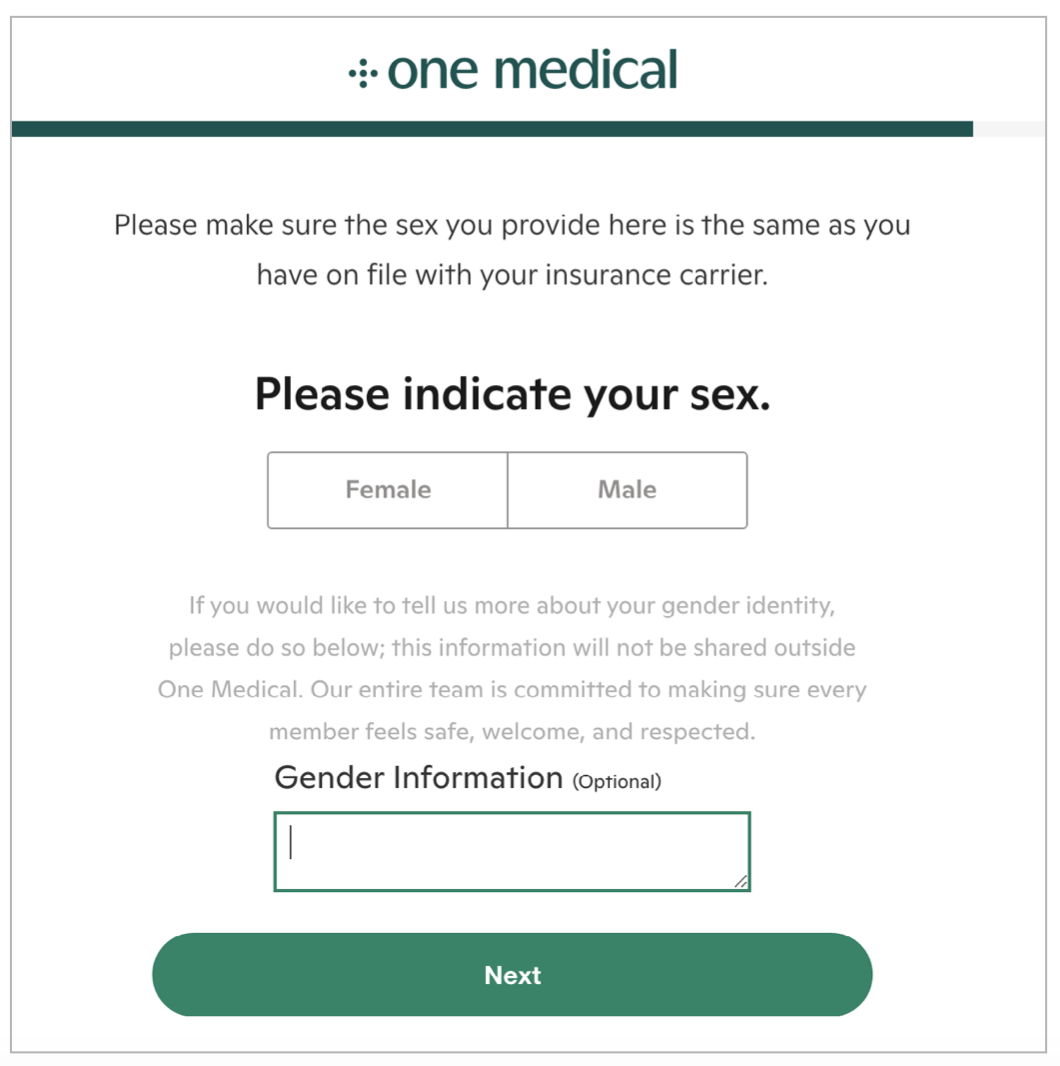Viewport: 1060px width, 1066px height.
Task: Select Female as your sex
Action: point(388,490)
